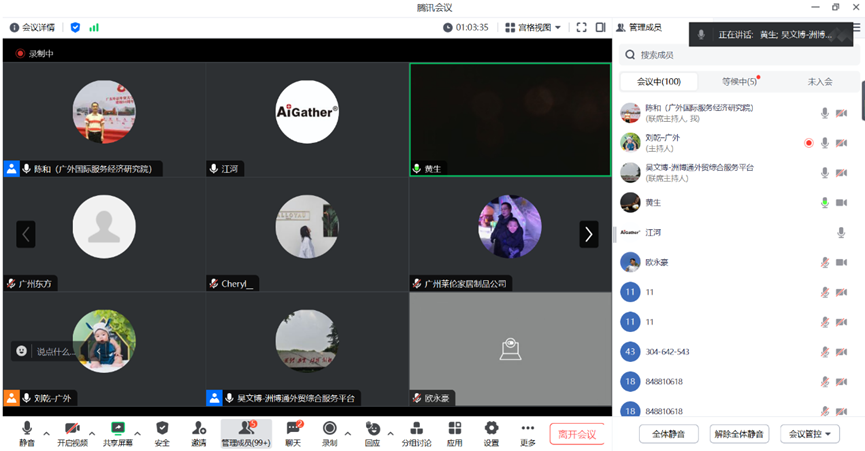Click the 邀请 invite icon
Screen dimensions: 865x451
click(x=199, y=429)
